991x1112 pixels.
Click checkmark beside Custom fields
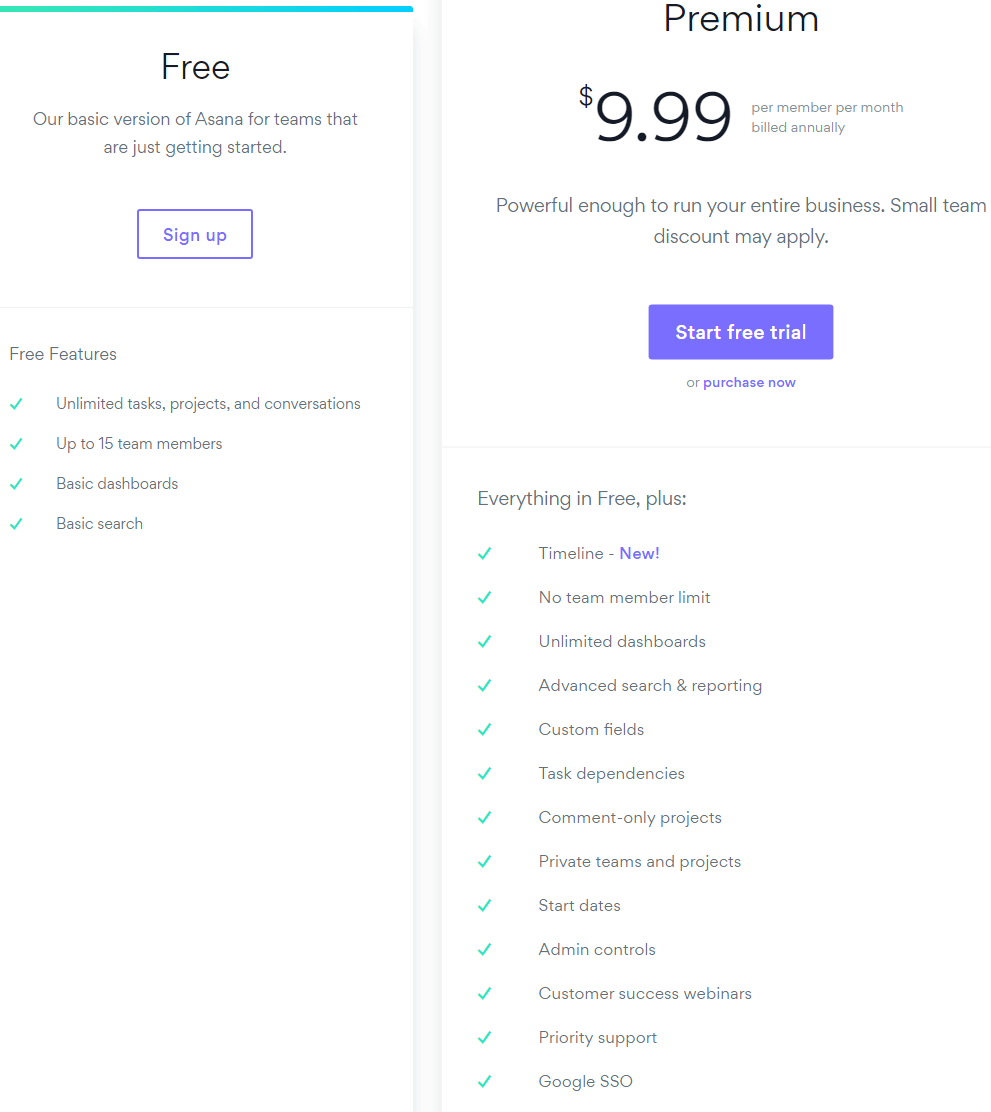485,730
